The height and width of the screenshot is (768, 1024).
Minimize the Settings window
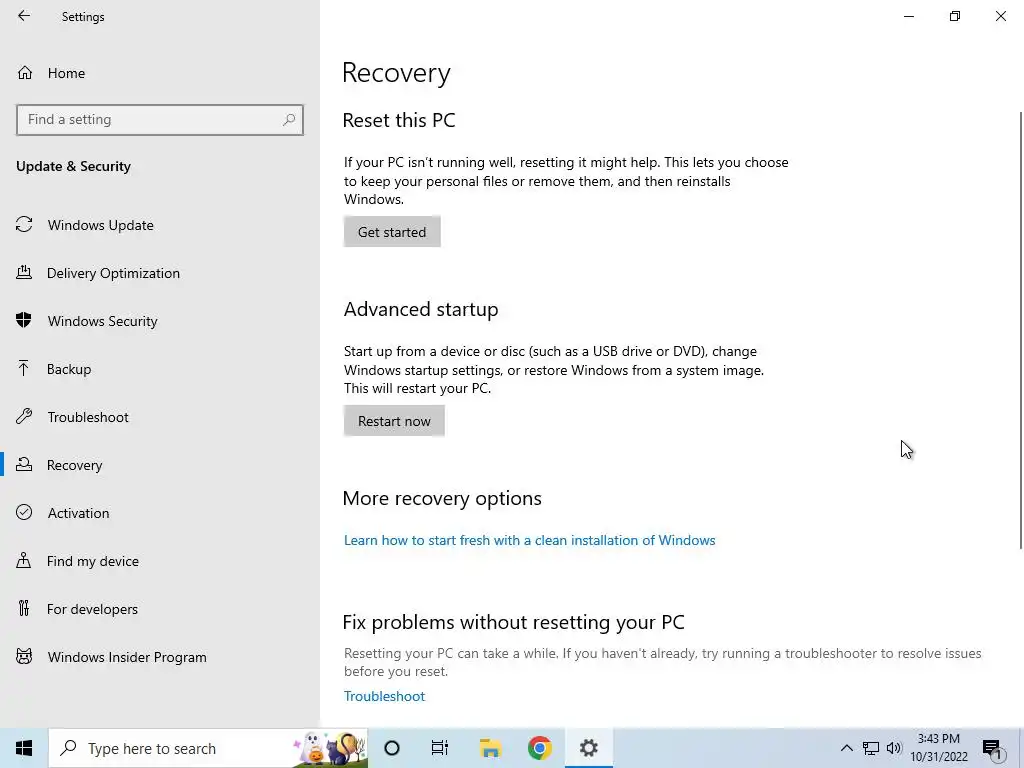pyautogui.click(x=908, y=16)
